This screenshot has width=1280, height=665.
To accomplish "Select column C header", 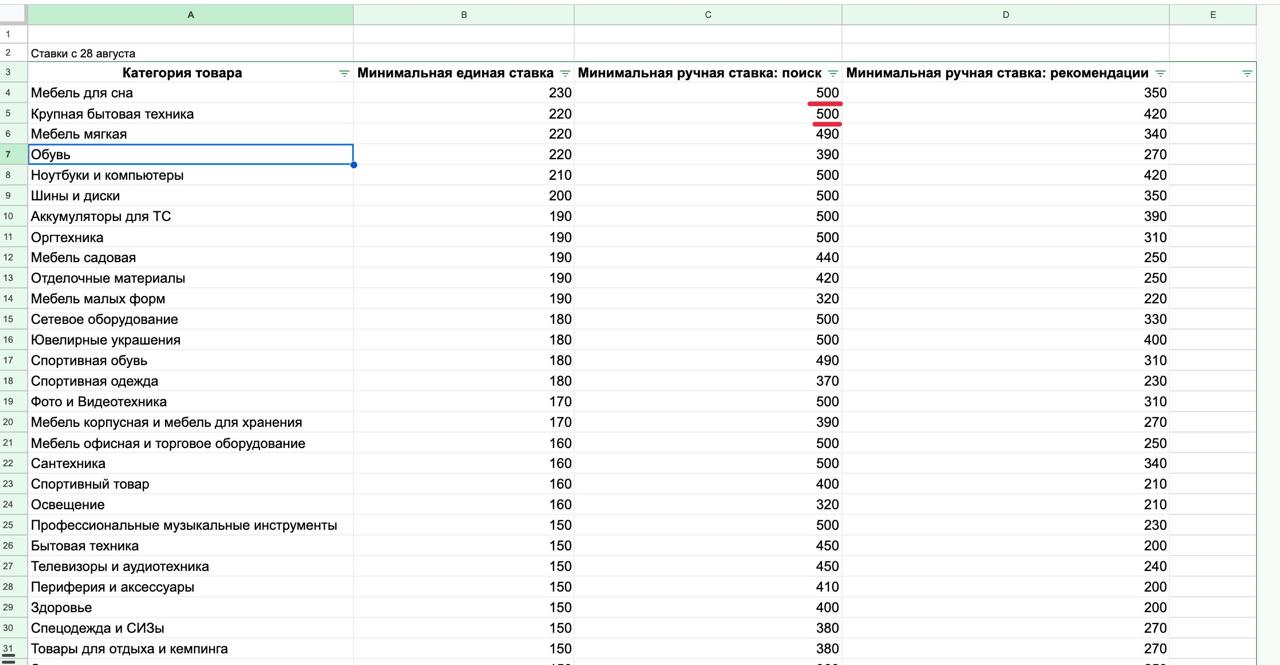I will point(708,14).
